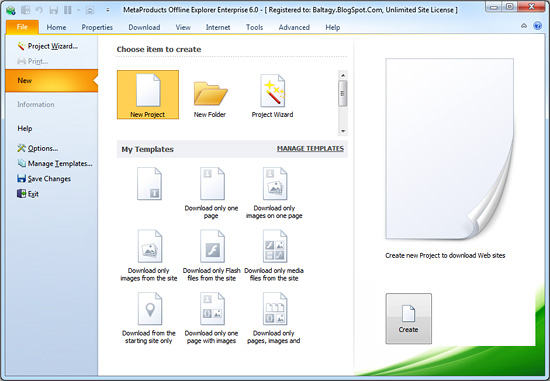This screenshot has width=550, height=381.
Task: Select 'Download only Flash files from the site' template
Action: pos(212,255)
